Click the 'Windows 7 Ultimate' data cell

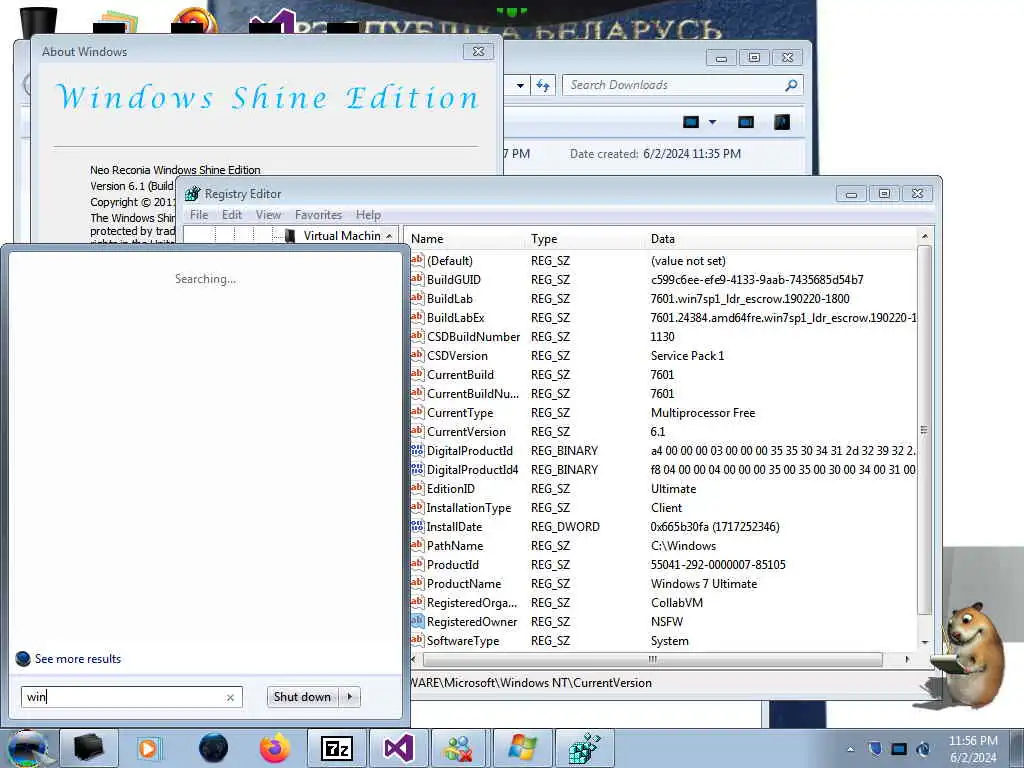tap(704, 584)
